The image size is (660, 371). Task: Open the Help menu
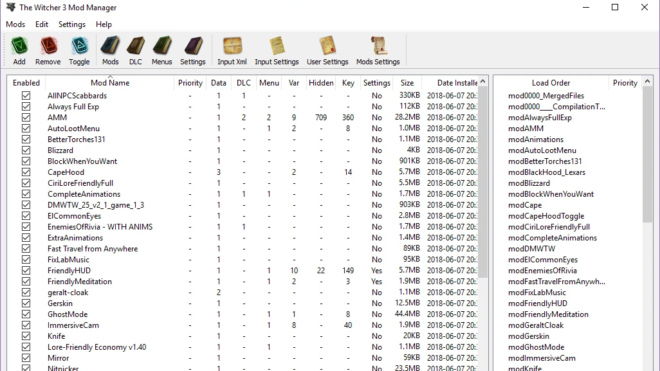pyautogui.click(x=104, y=24)
